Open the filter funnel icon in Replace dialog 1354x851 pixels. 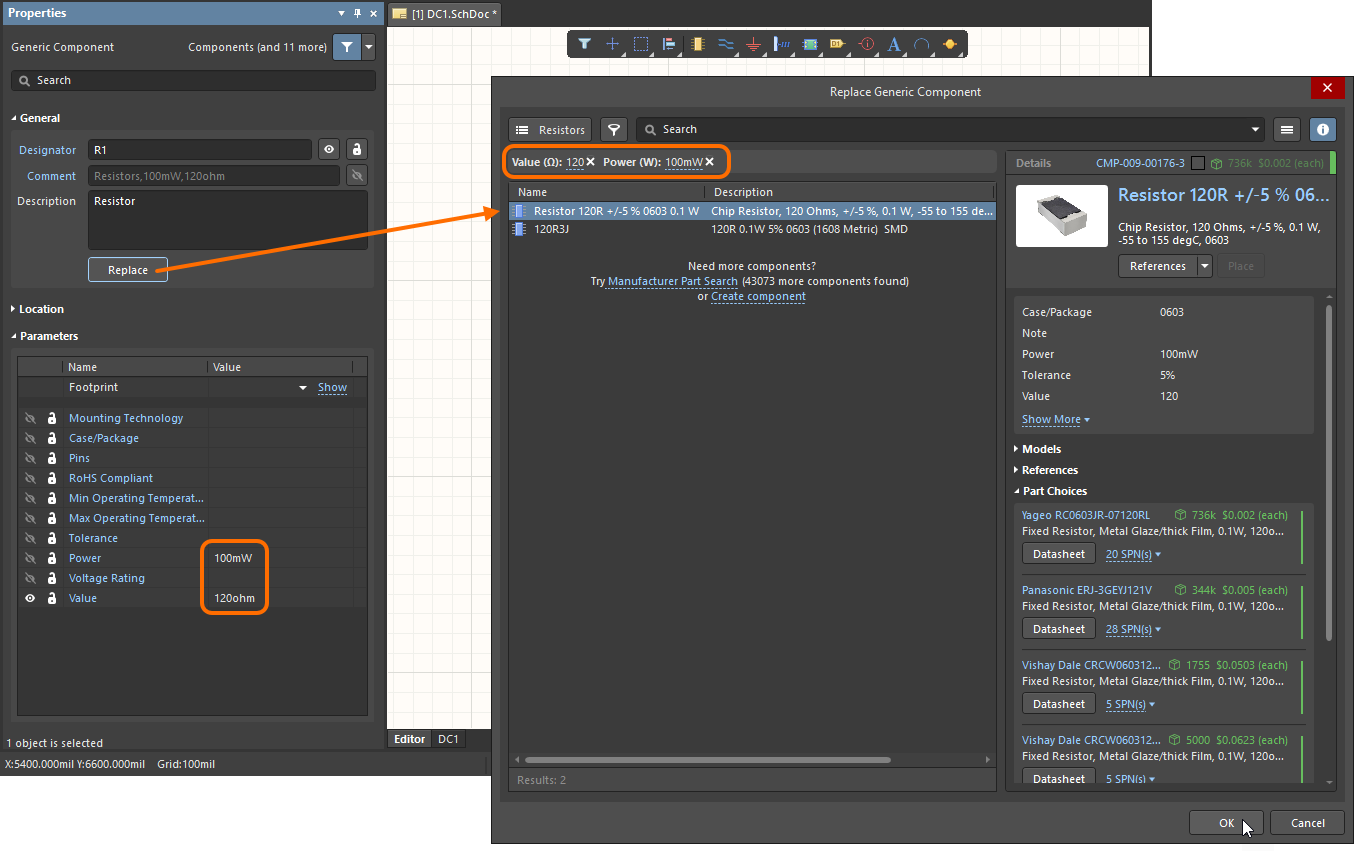tap(613, 129)
